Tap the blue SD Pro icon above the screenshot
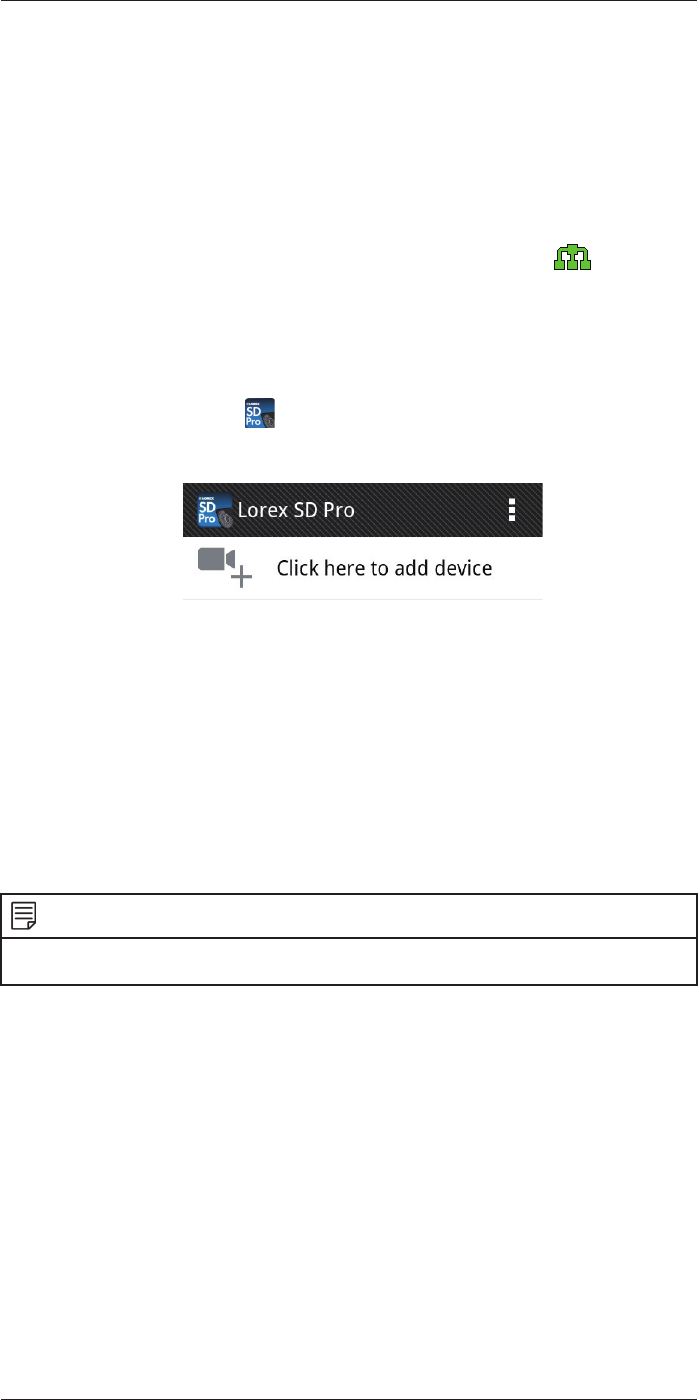The height and width of the screenshot is (1400, 698). [261, 414]
